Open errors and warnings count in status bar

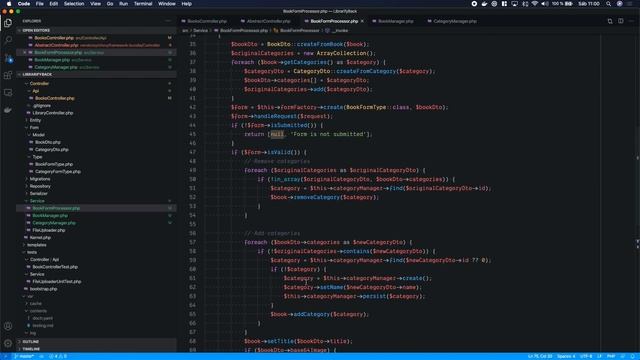pyautogui.click(x=58, y=356)
